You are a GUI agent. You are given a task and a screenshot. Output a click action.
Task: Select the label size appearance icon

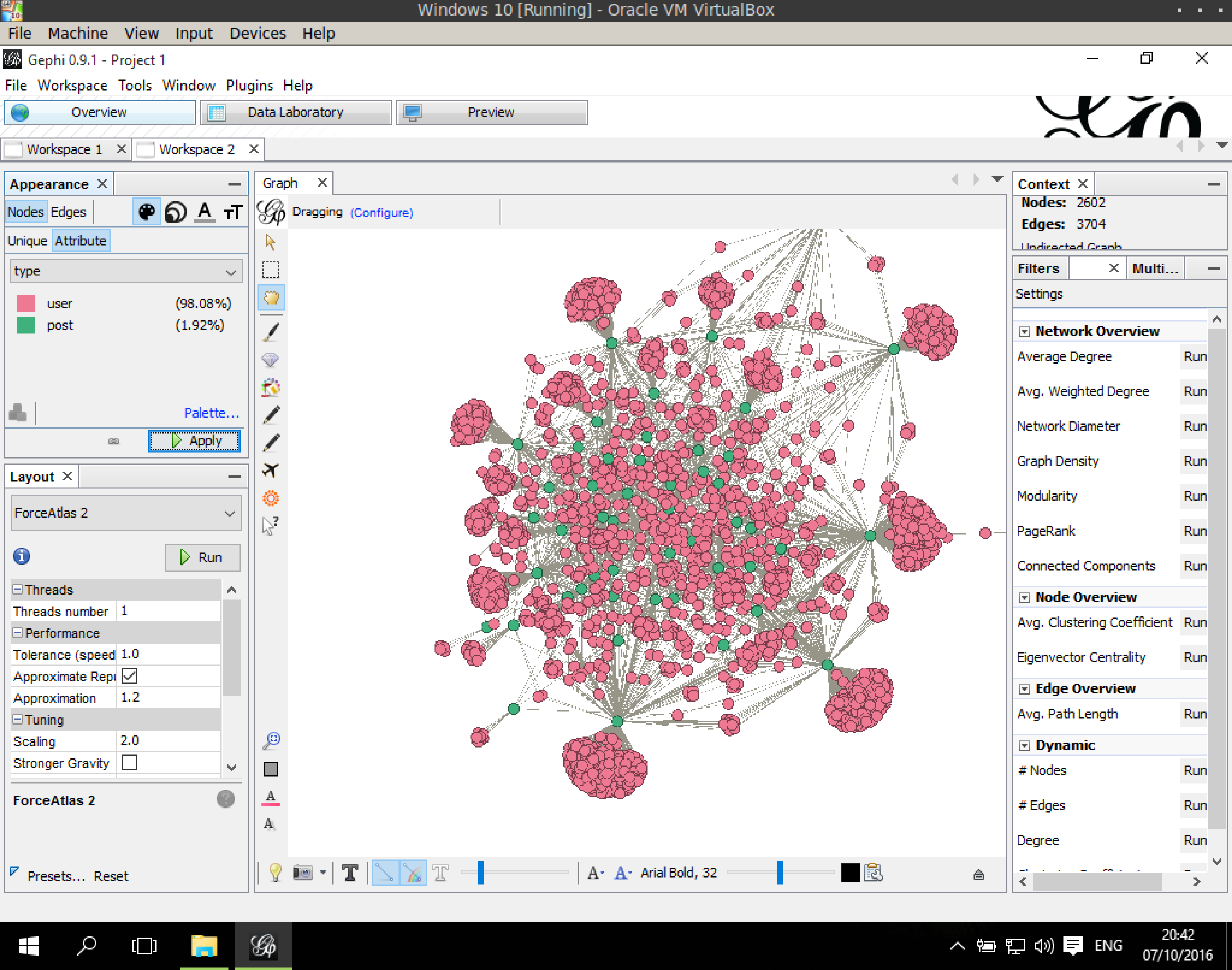233,212
